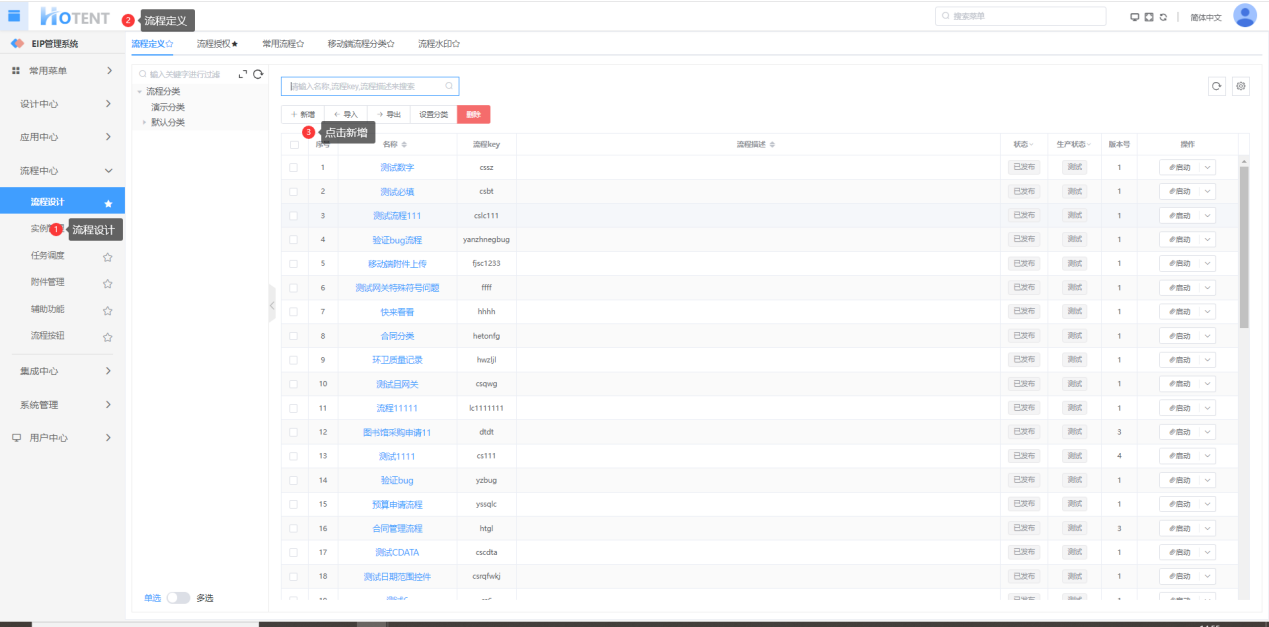
Task: Switch to the 移动端流程分类 tab
Action: pyautogui.click(x=361, y=44)
